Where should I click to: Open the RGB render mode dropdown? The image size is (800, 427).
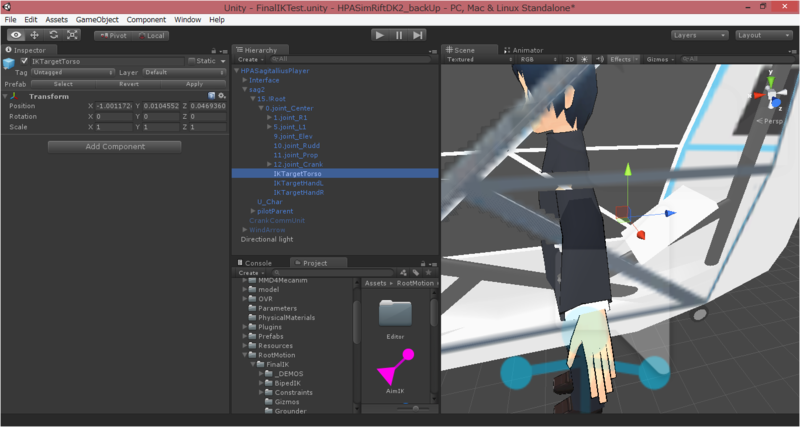[x=539, y=59]
